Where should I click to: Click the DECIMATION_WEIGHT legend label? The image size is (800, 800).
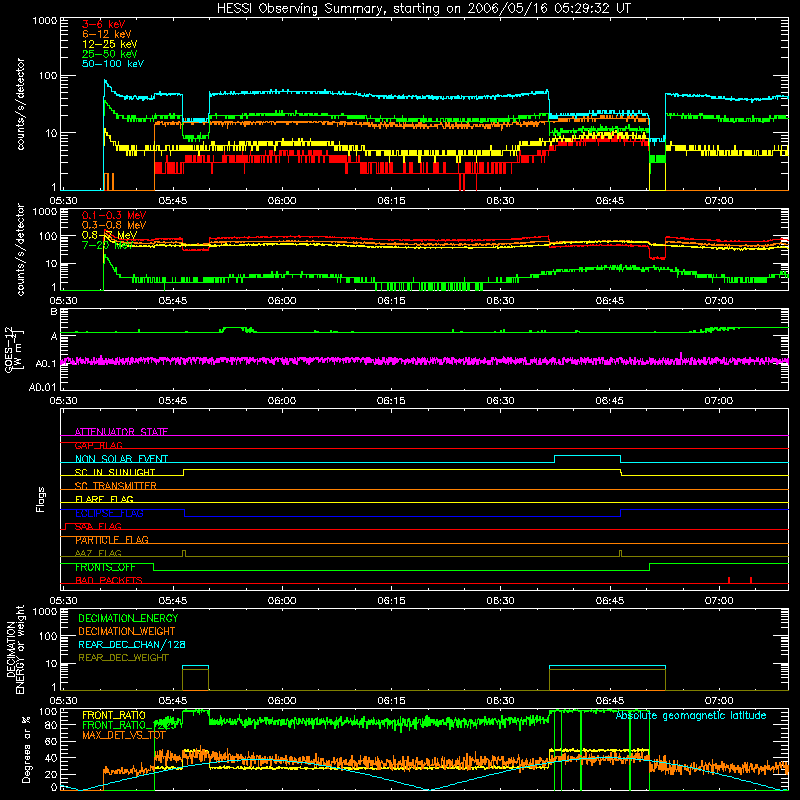click(x=127, y=631)
